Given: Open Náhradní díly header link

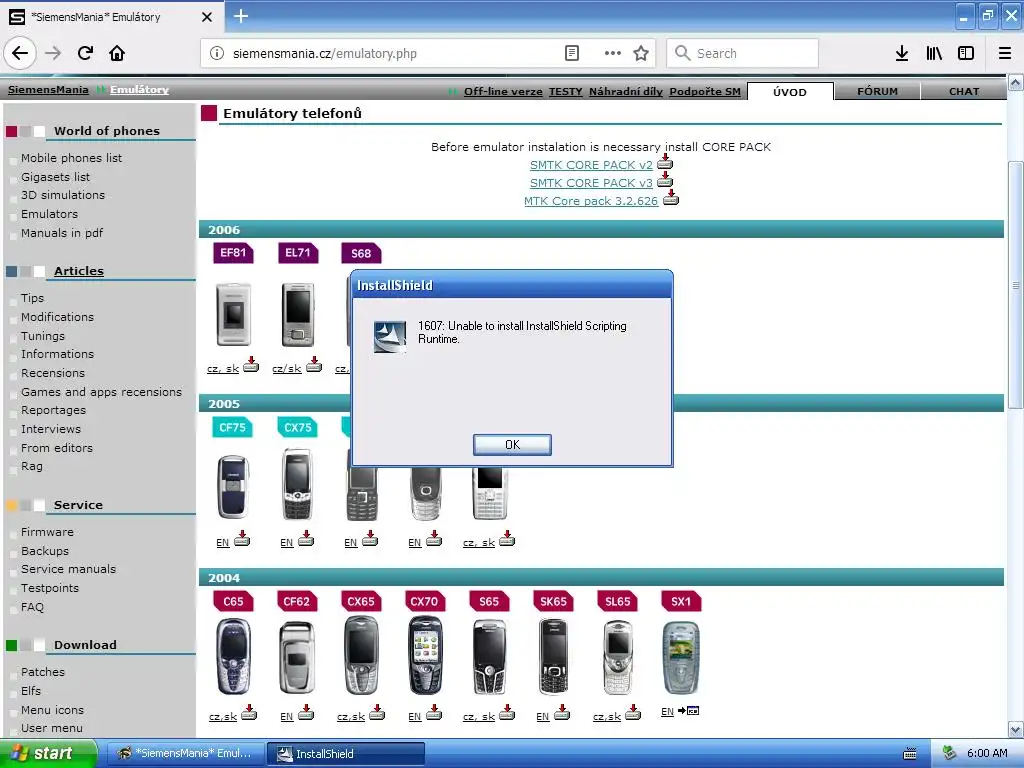Looking at the screenshot, I should click(x=626, y=91).
